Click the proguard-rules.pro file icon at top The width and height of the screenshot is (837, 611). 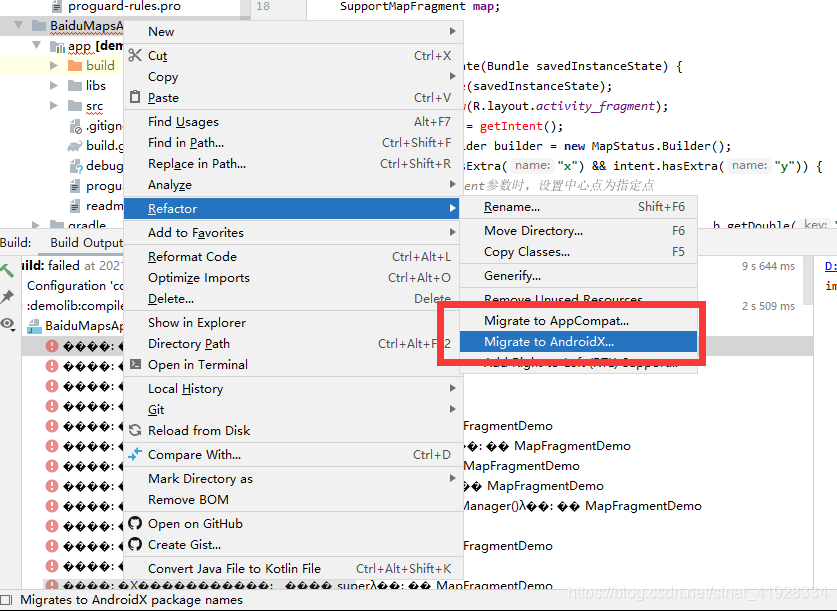pyautogui.click(x=57, y=6)
